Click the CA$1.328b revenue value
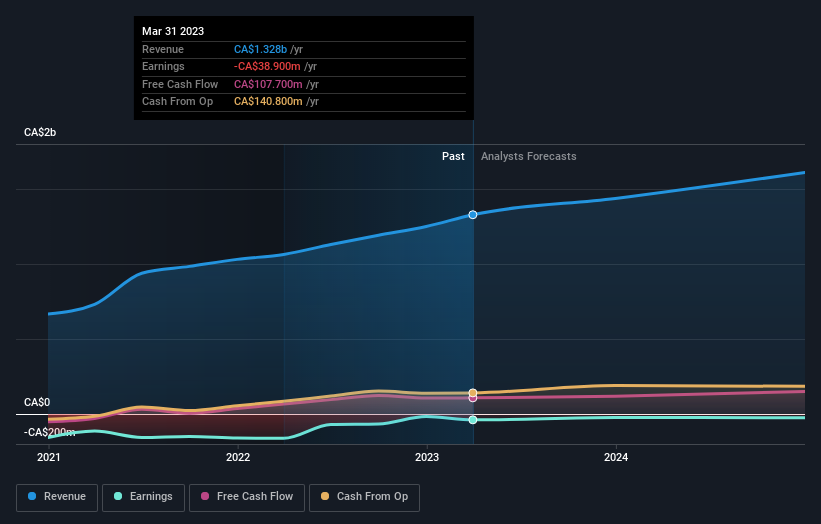 (x=260, y=49)
